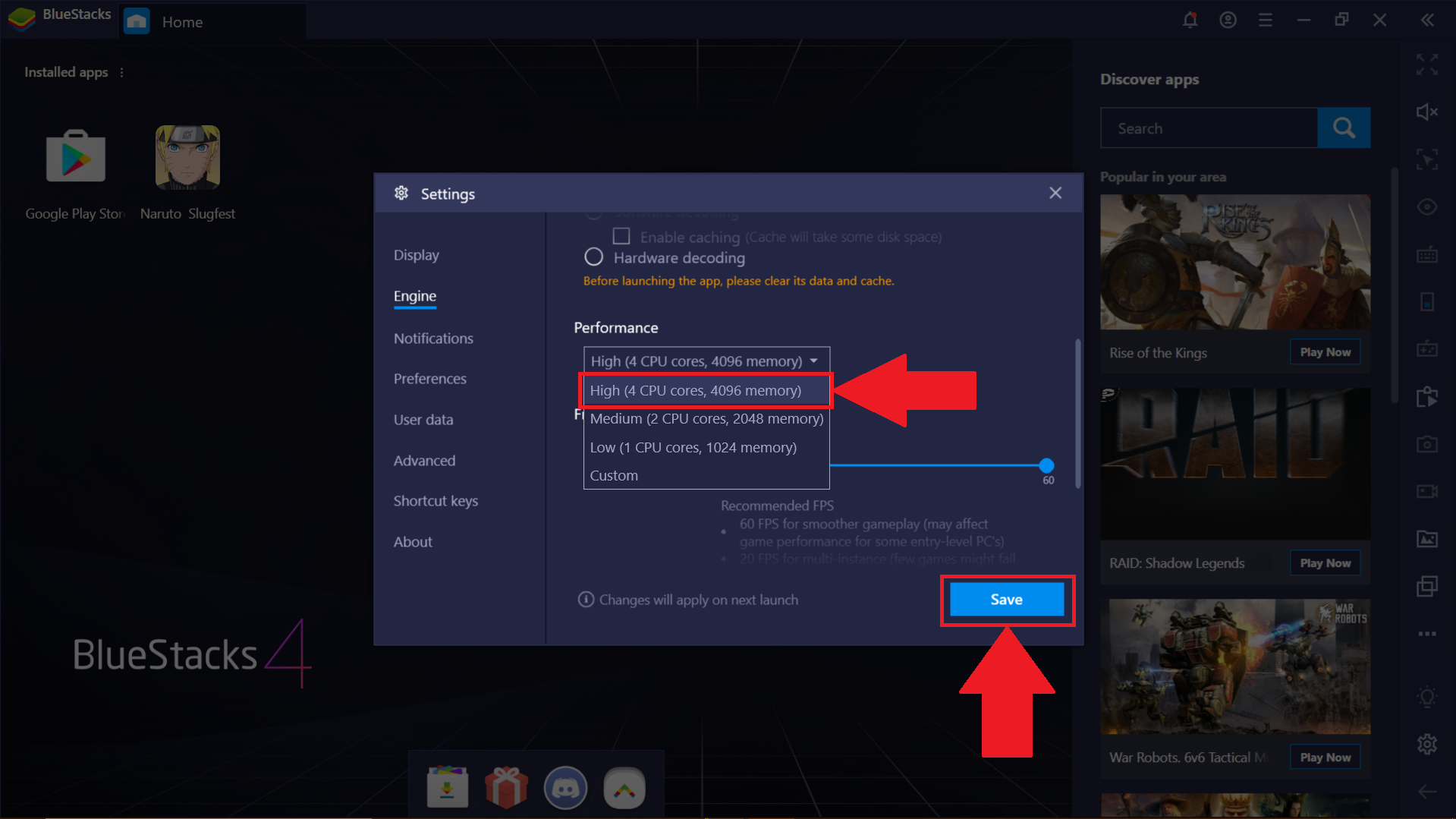Open the BlueStacks arrow dock icon
The width and height of the screenshot is (1456, 819).
[624, 787]
